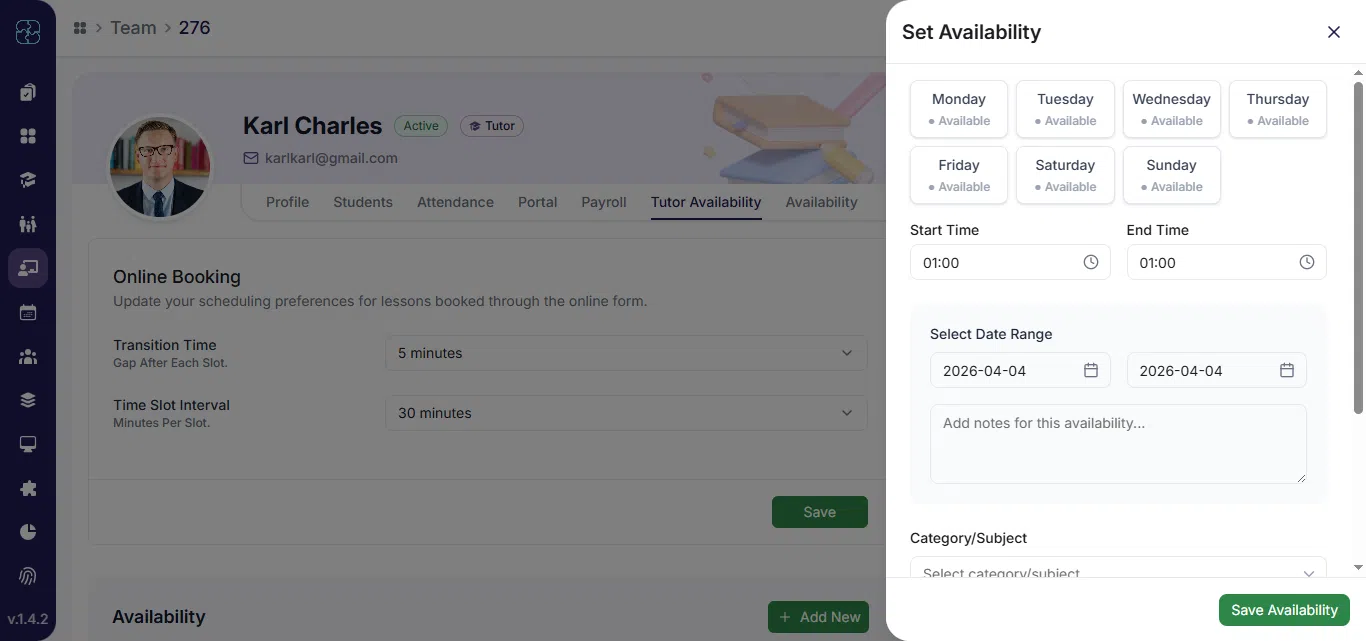Image resolution: width=1366 pixels, height=641 pixels.
Task: Toggle Sunday availability
Action: point(1171,175)
